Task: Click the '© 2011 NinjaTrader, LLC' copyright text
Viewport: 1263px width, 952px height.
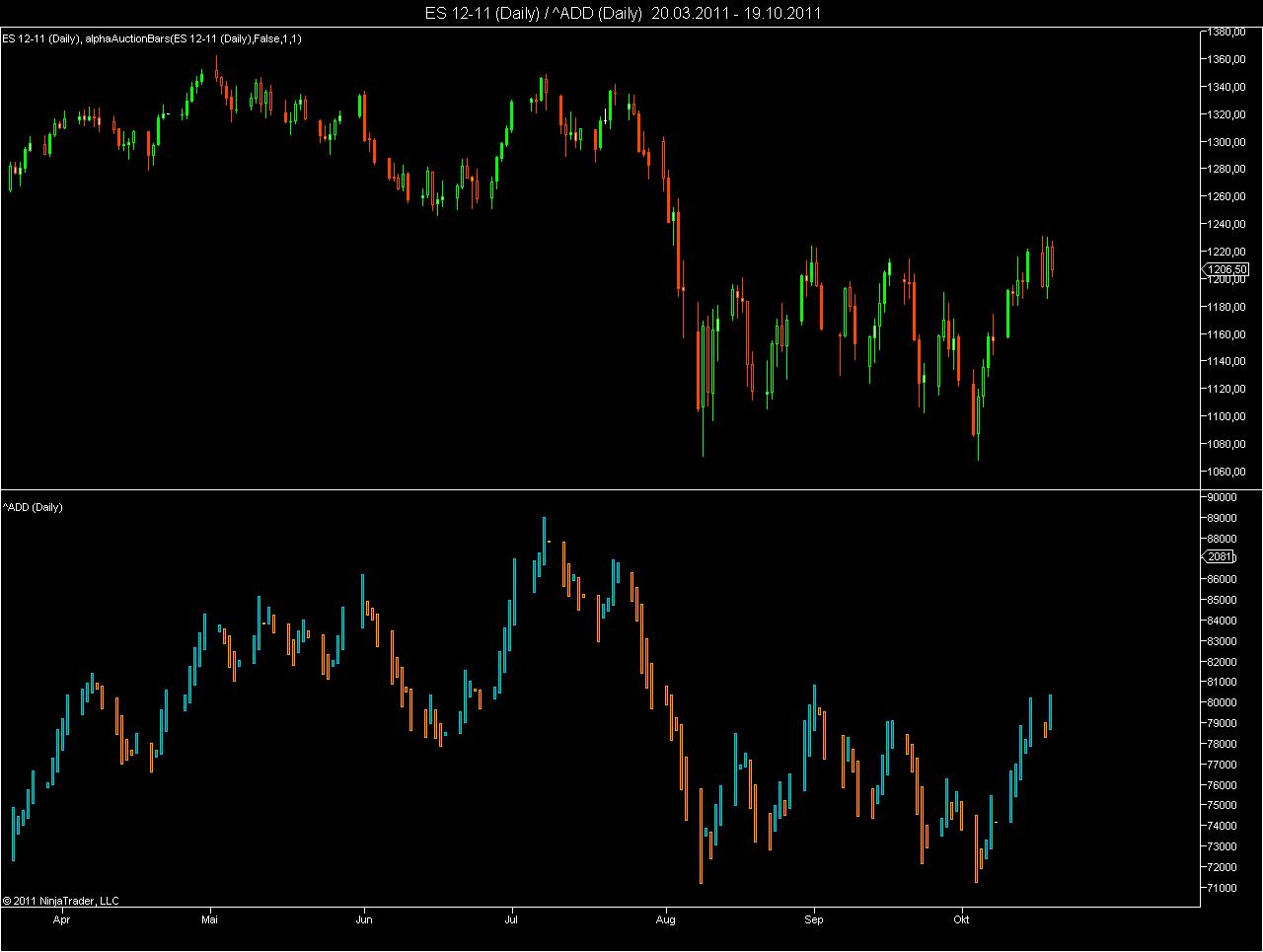Action: 60,900
